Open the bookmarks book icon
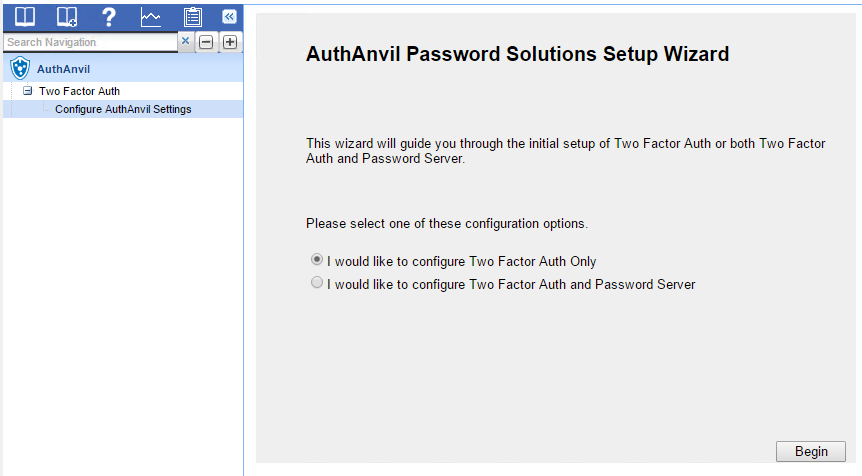This screenshot has width=862, height=476. click(25, 17)
